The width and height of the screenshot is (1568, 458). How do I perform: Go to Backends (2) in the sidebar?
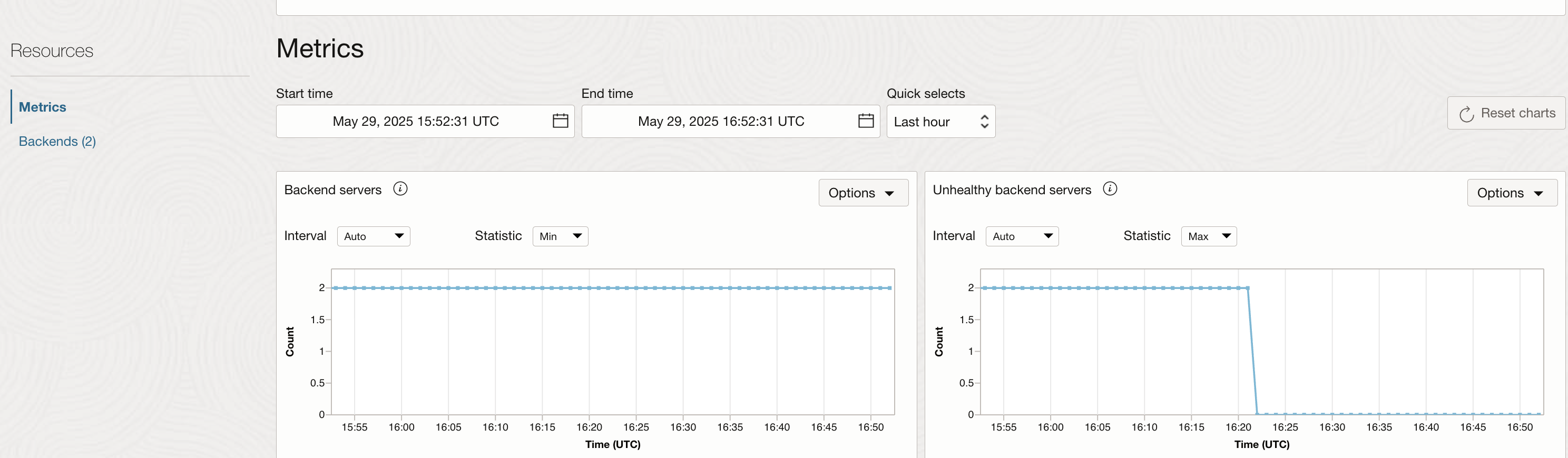(x=57, y=141)
